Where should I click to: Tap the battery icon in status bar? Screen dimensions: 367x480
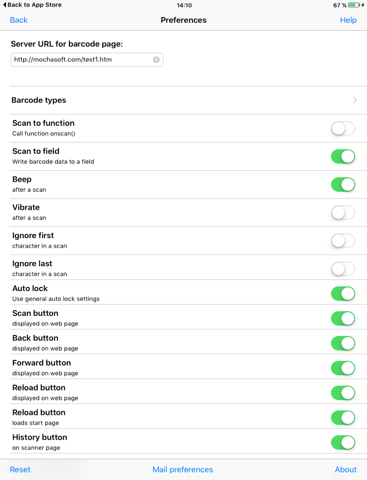[x=354, y=5]
